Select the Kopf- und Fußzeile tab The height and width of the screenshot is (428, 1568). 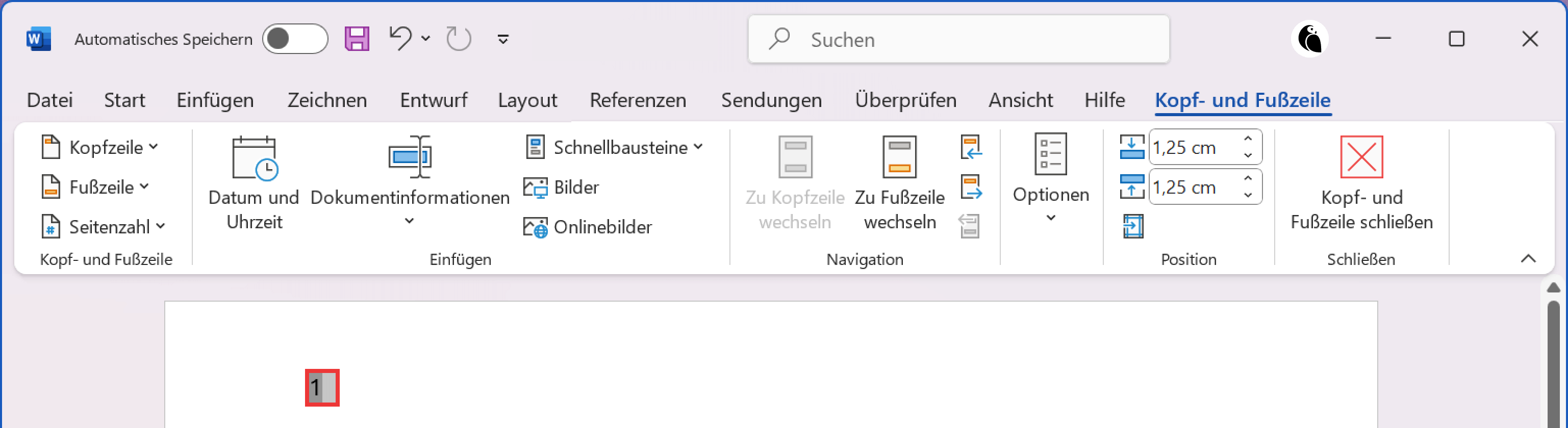[x=1243, y=100]
